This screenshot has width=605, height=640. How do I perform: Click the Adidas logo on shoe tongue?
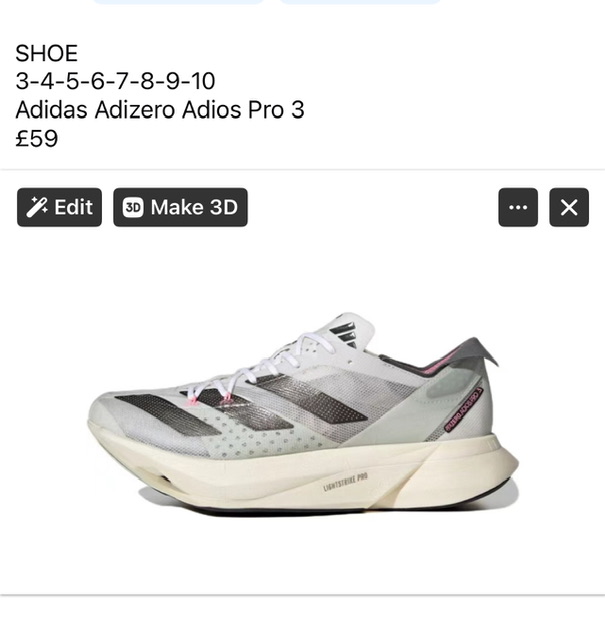tap(348, 334)
